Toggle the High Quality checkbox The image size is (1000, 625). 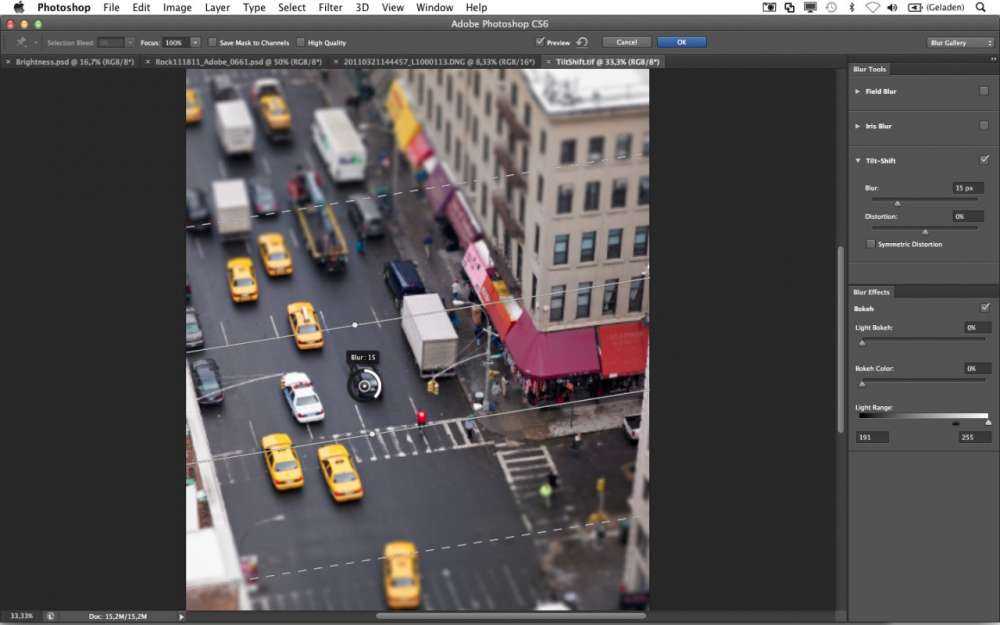[301, 43]
